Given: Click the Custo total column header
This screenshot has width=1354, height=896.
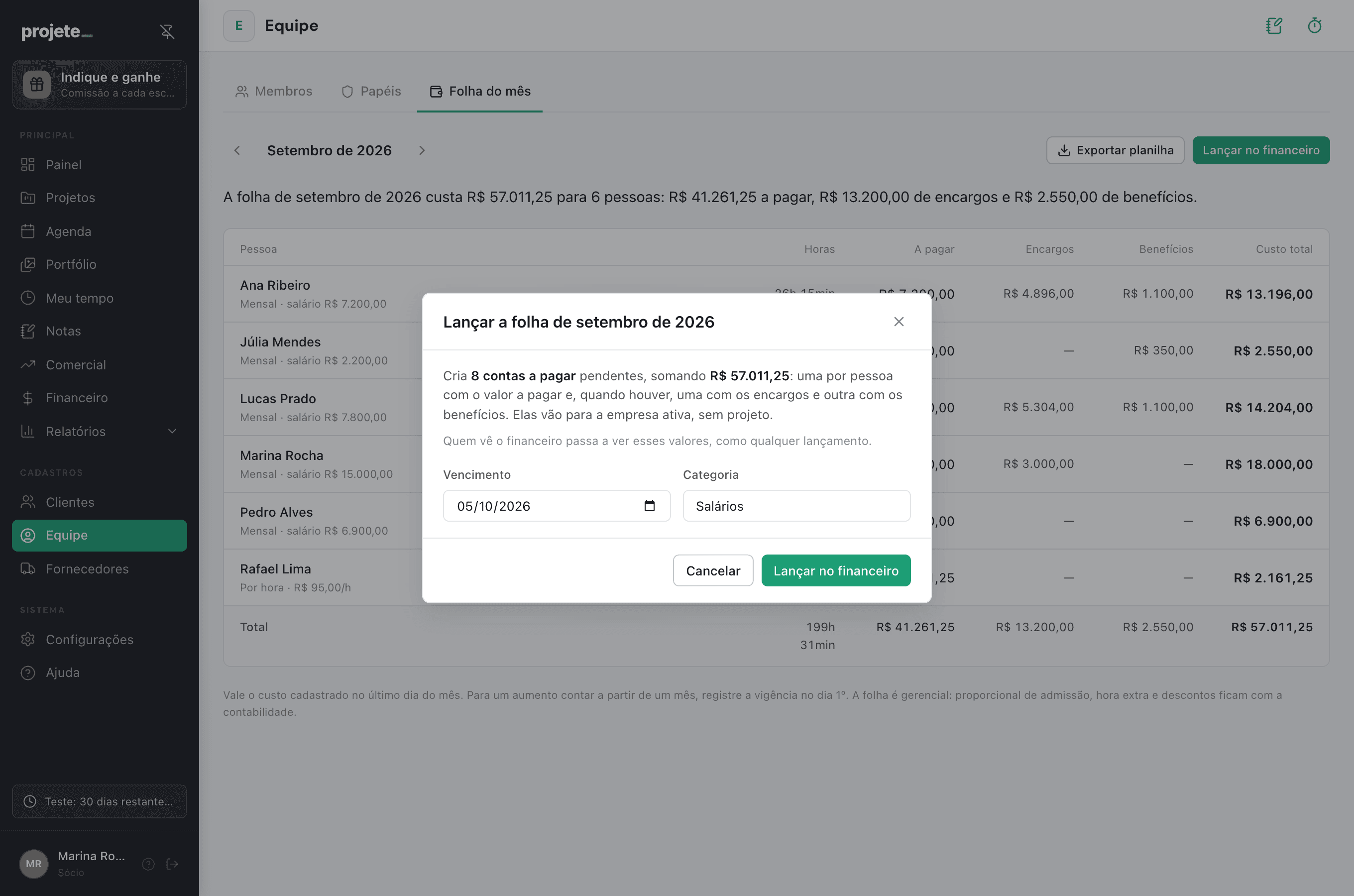Looking at the screenshot, I should (1284, 249).
